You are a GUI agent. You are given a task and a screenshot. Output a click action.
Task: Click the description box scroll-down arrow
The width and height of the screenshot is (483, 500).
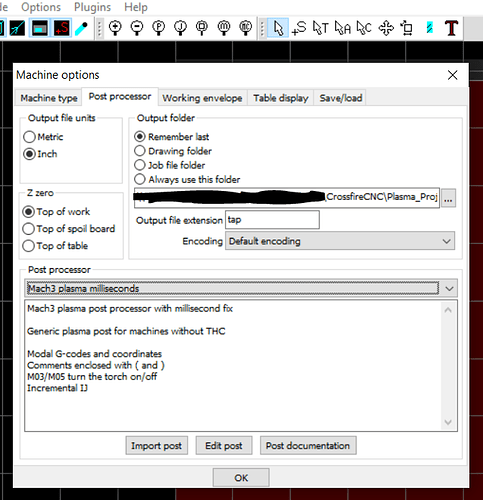[448, 422]
